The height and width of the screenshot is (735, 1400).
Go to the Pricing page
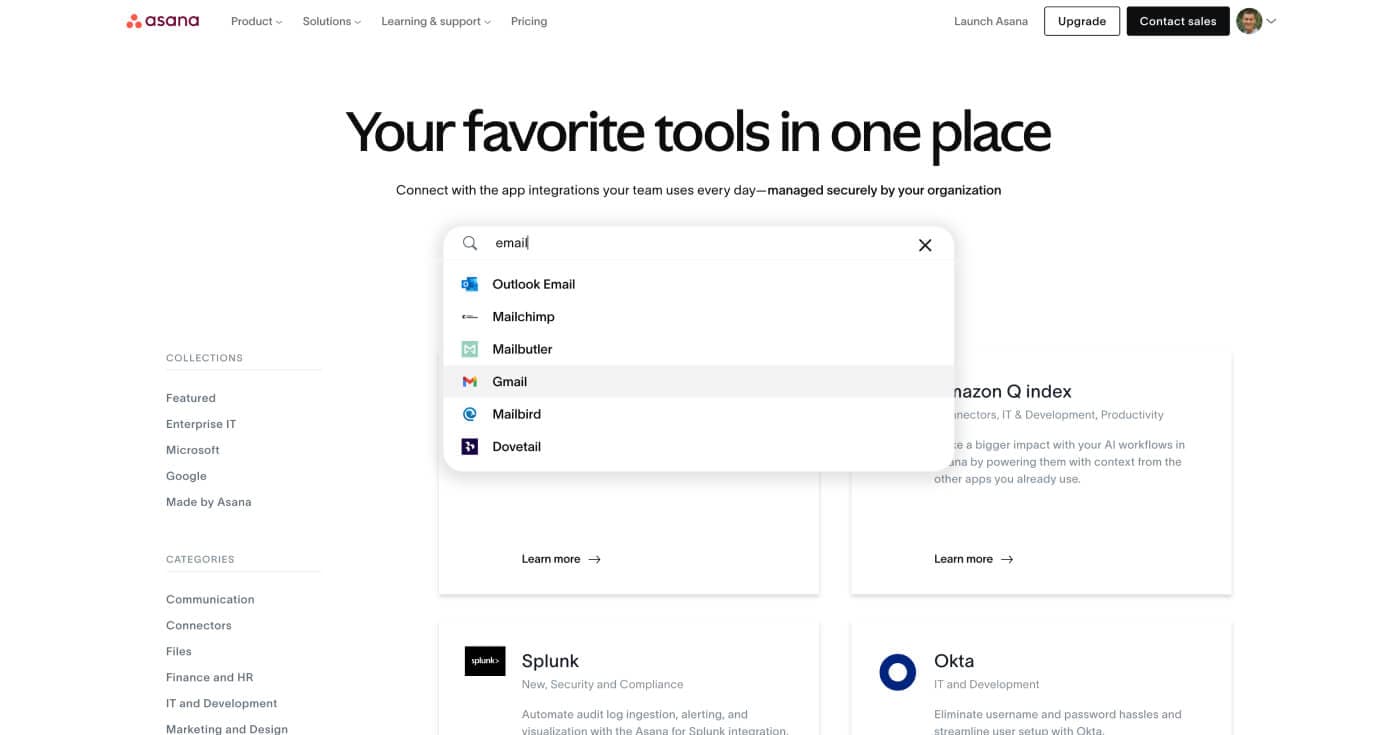[x=529, y=21]
